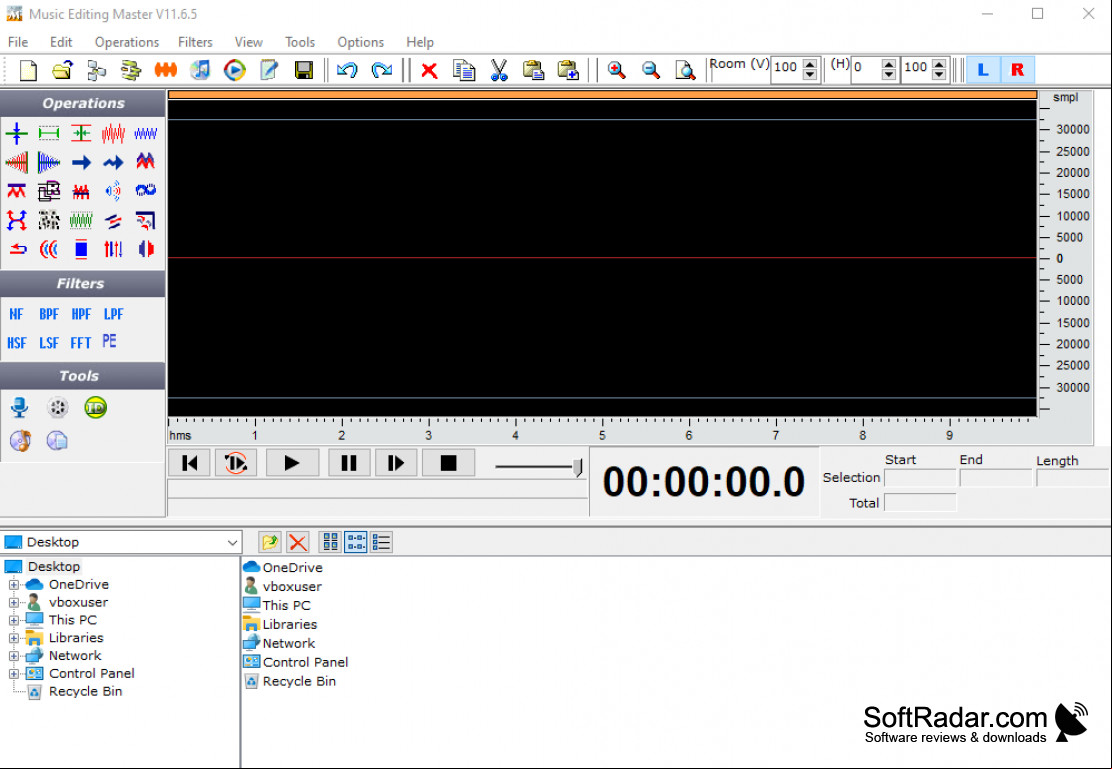Stop playback with the Stop button
The width and height of the screenshot is (1112, 769).
448,463
